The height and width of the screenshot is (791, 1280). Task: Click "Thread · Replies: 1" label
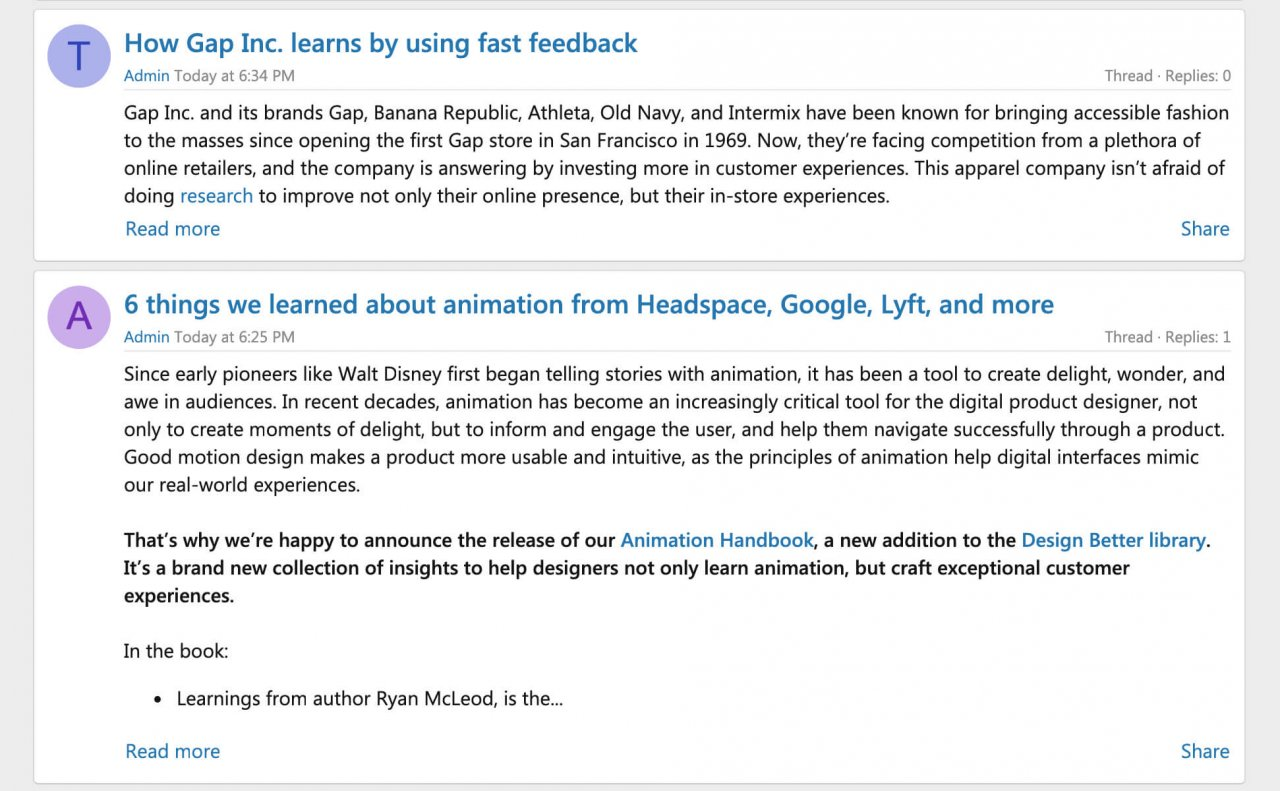1167,337
